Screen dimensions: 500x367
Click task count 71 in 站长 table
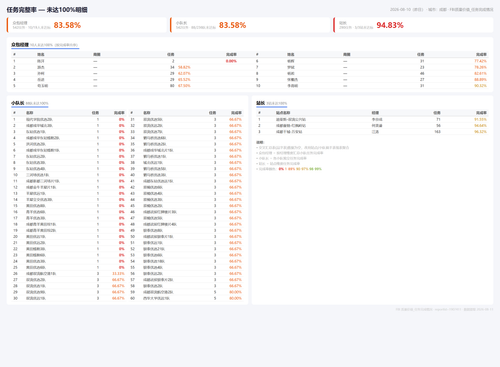pyautogui.click(x=438, y=119)
